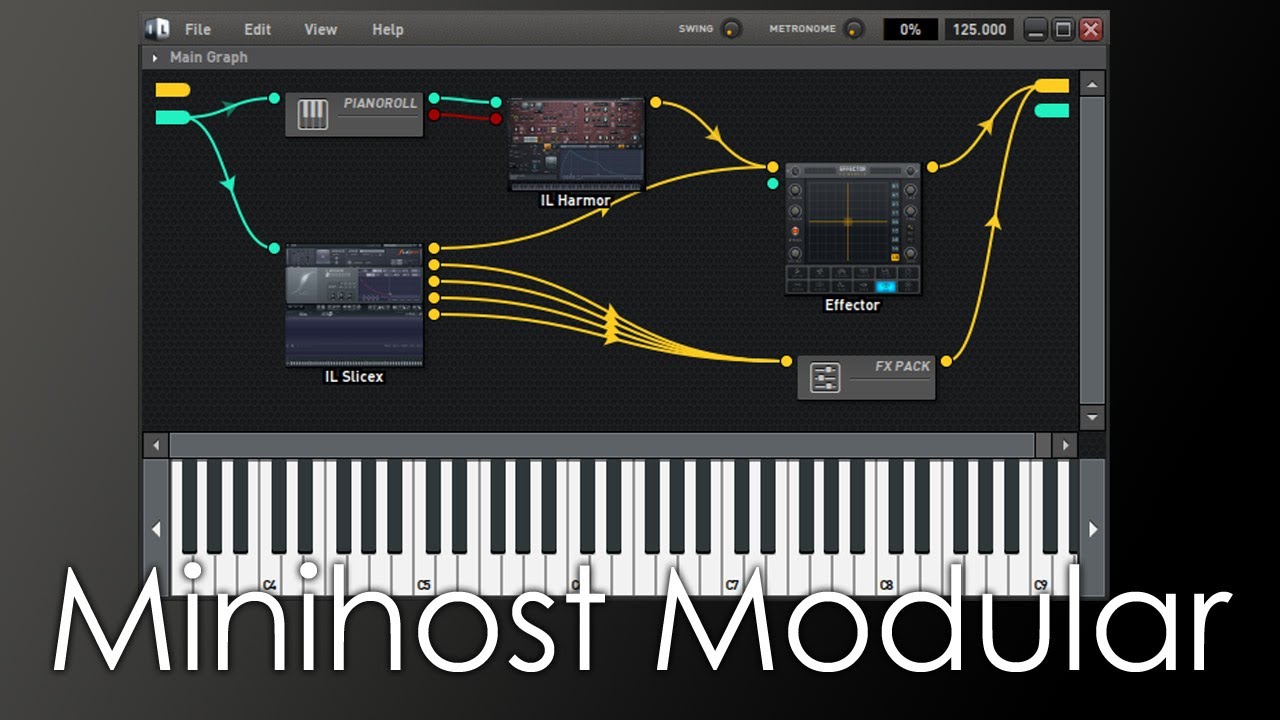Viewport: 1280px width, 720px height.
Task: Shift the keyboard left with the left arrow
Action: point(156,529)
